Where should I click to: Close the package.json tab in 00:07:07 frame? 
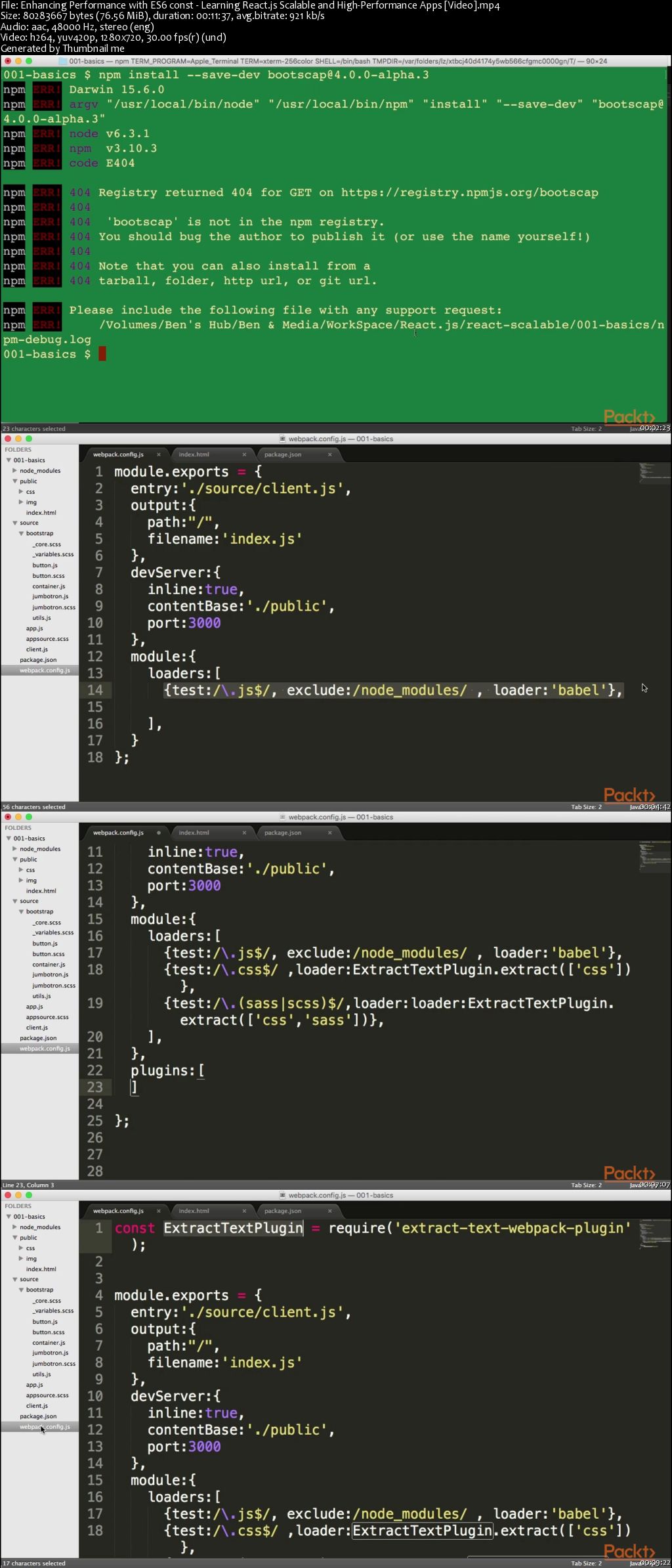tap(329, 833)
